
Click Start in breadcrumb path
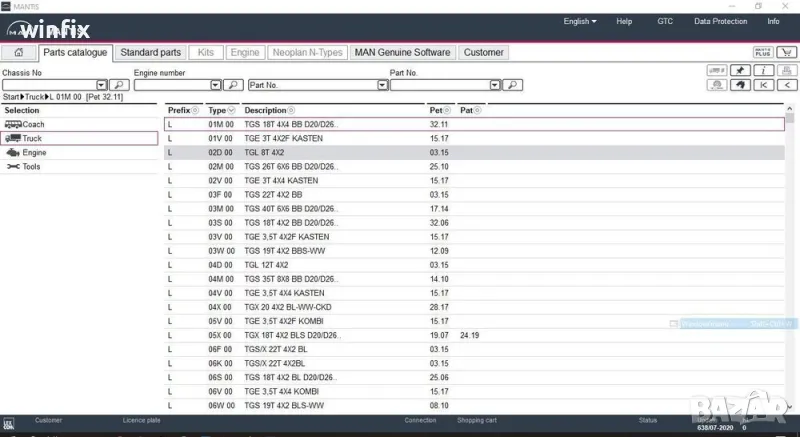point(11,97)
